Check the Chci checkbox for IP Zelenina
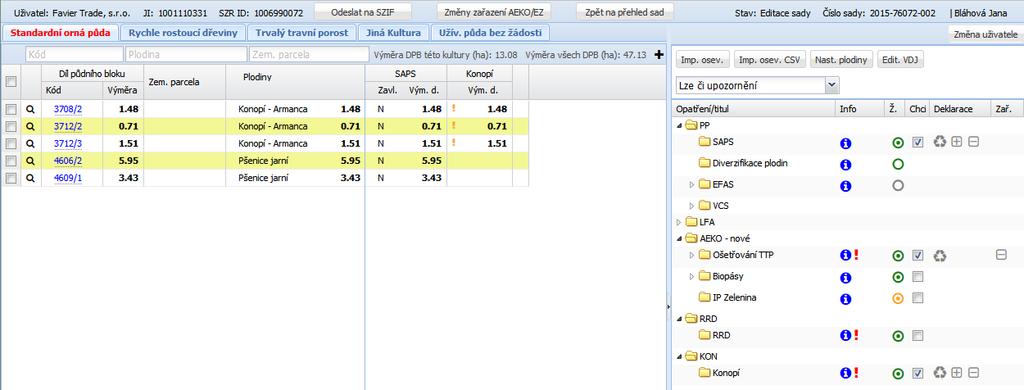The width and height of the screenshot is (1024, 390). coord(918,299)
